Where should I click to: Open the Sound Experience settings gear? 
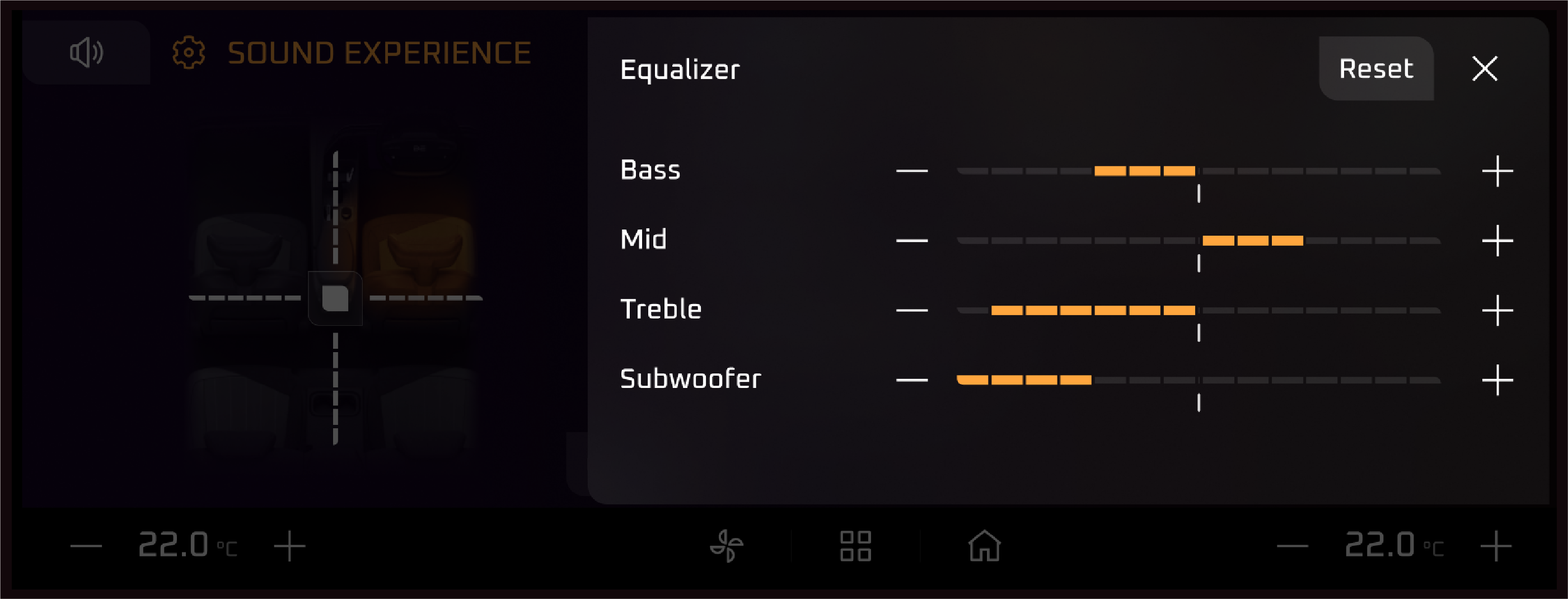pyautogui.click(x=189, y=53)
